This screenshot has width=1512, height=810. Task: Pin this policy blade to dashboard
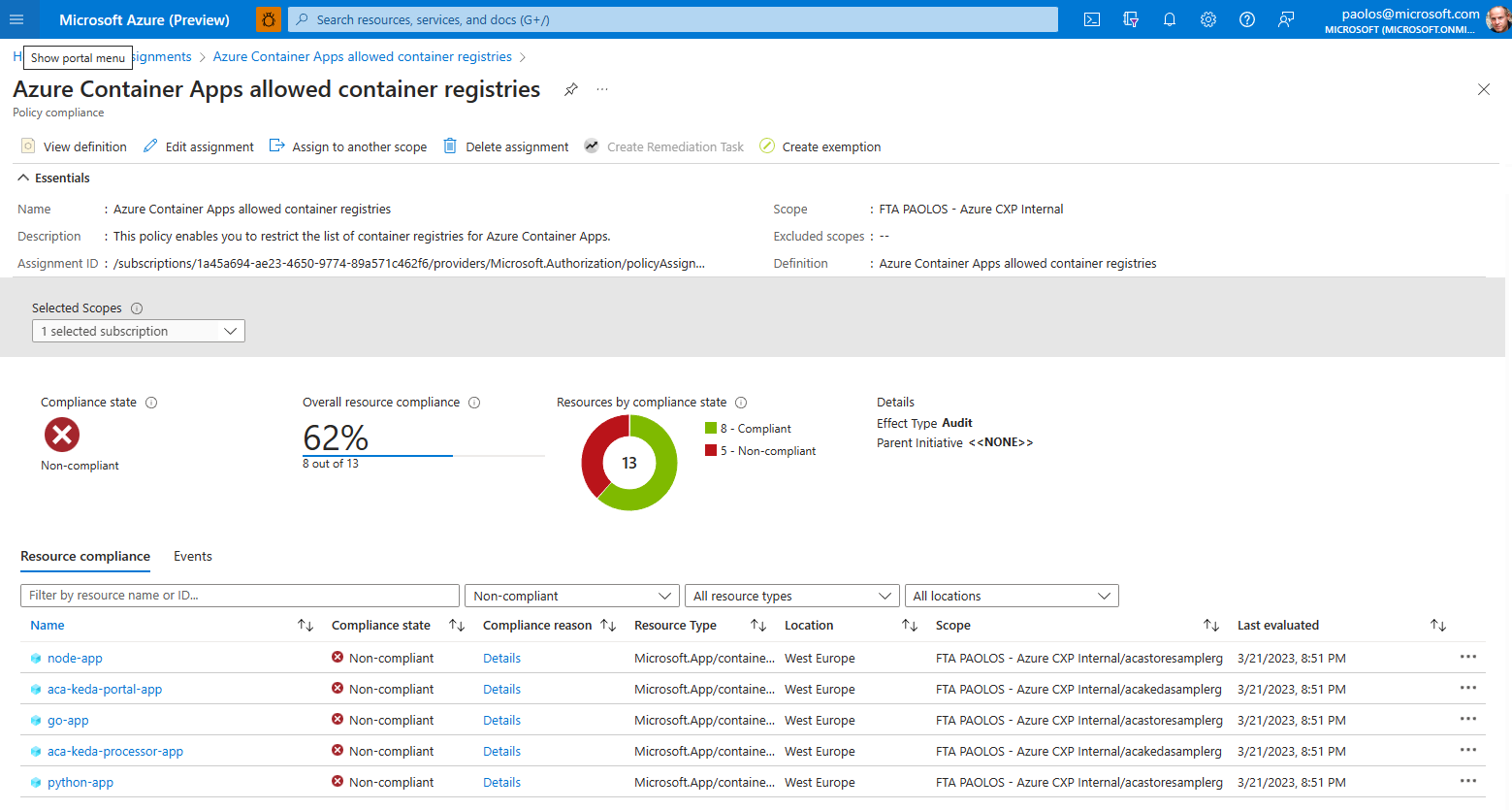pyautogui.click(x=571, y=89)
